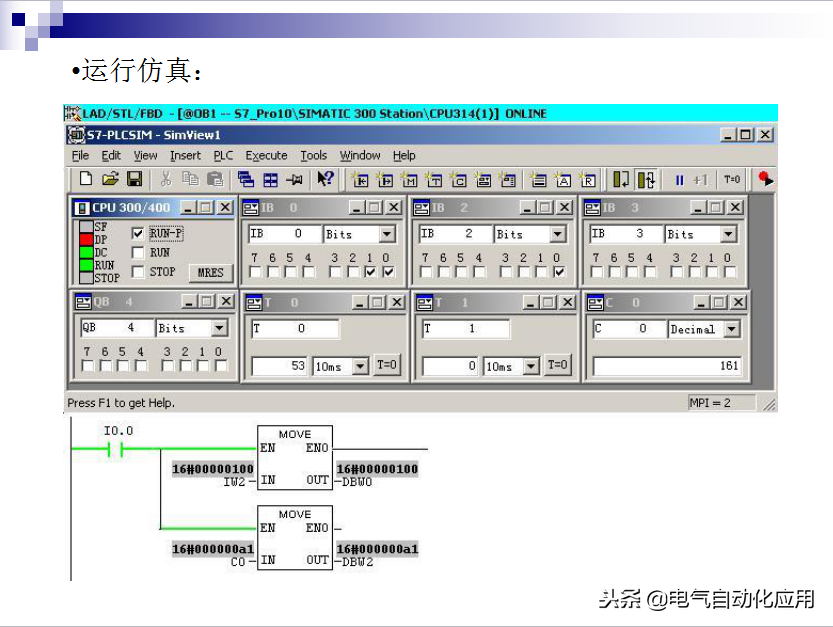The width and height of the screenshot is (833, 627).
Task: Activate the context help arrow icon
Action: (325, 179)
